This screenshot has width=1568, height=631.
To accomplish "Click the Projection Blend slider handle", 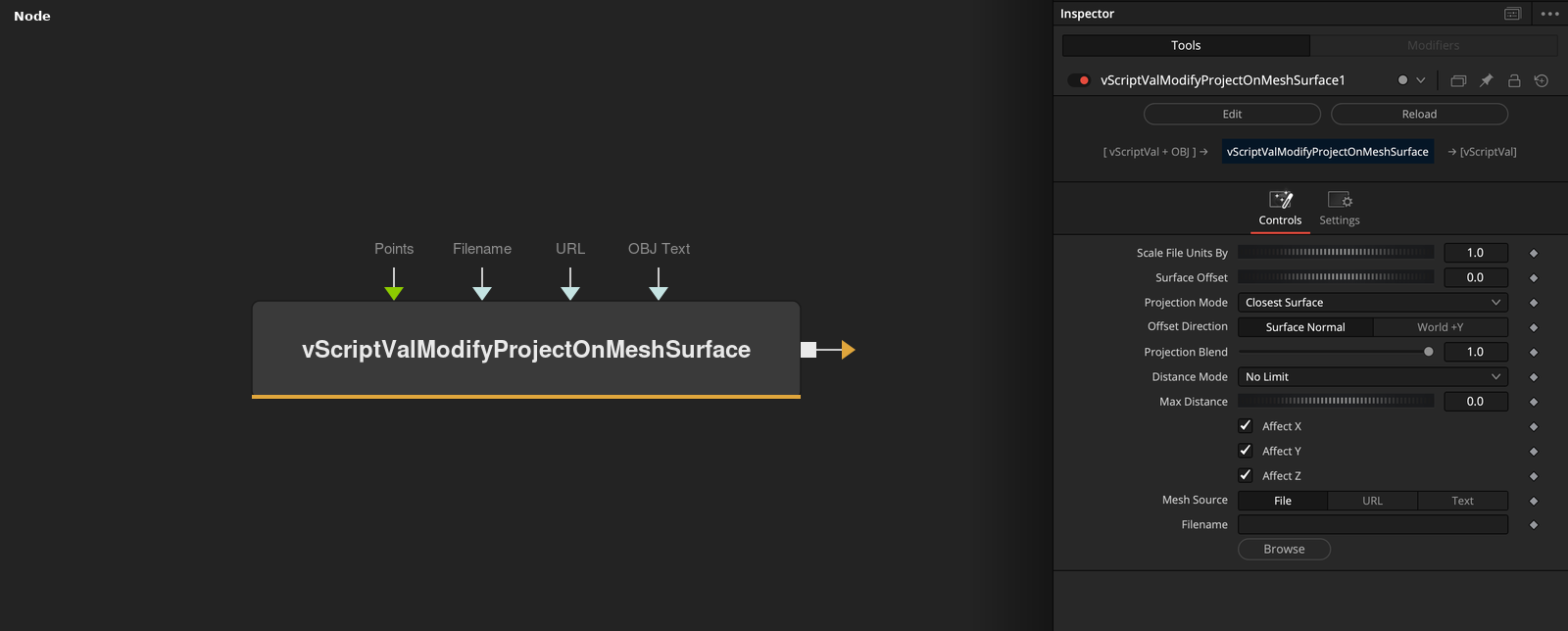I will coord(1428,352).
